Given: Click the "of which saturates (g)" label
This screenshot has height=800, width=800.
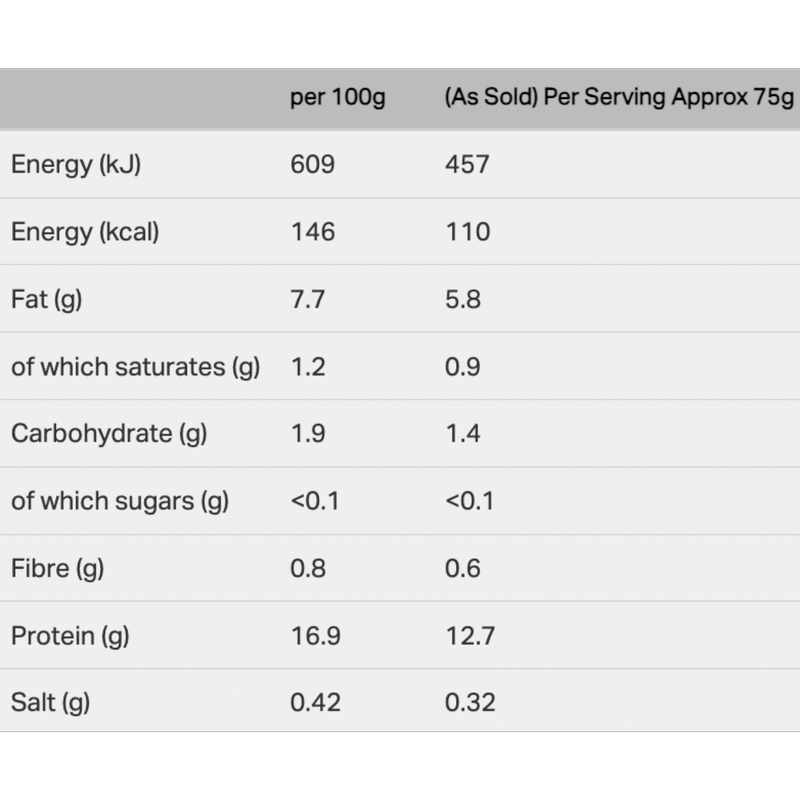Looking at the screenshot, I should click(135, 367).
